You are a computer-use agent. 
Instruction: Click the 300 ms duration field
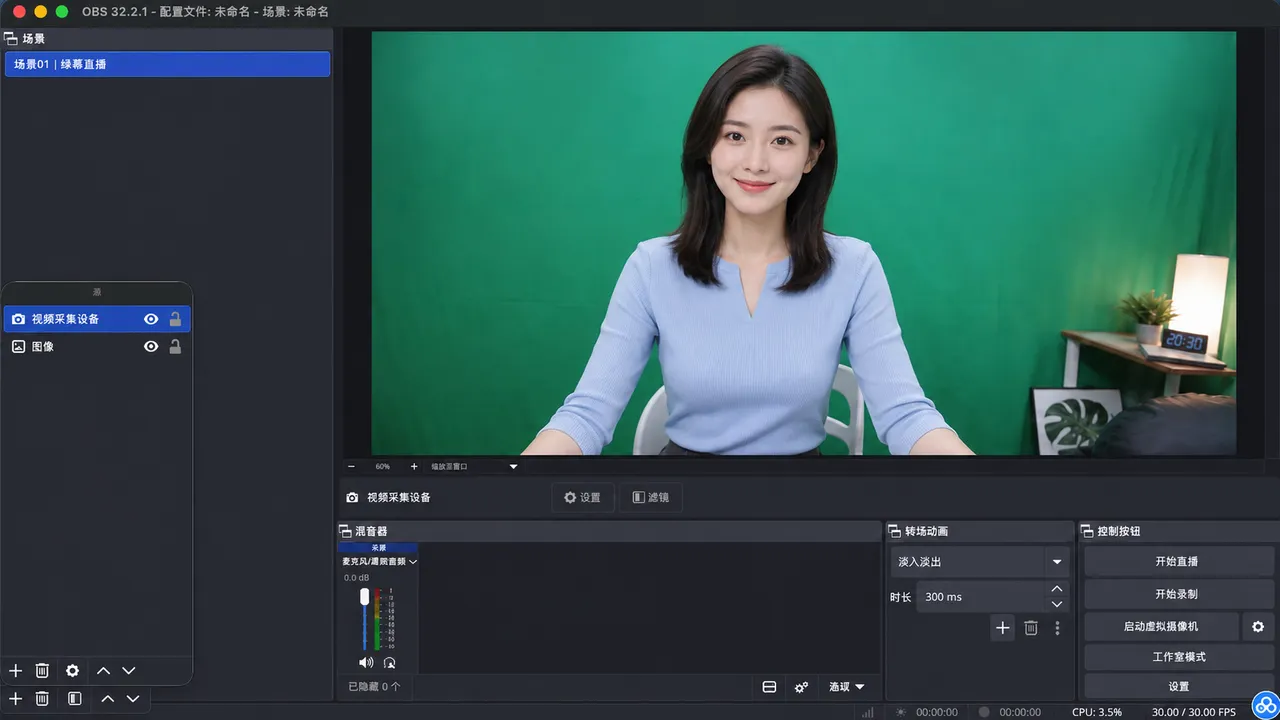(x=980, y=597)
